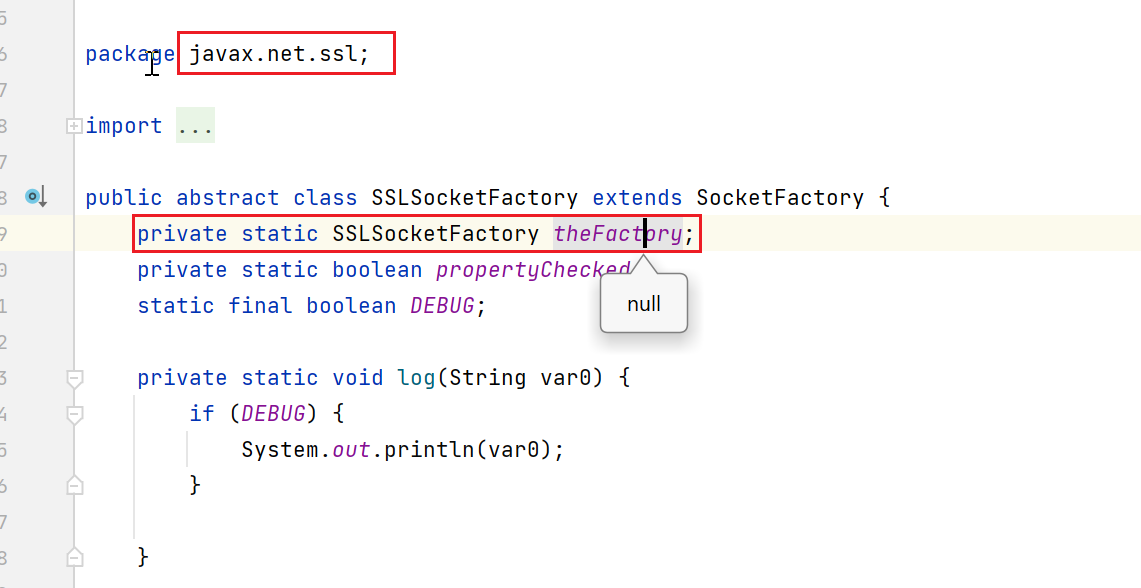Click DEBUG inside the if condition

(273, 414)
